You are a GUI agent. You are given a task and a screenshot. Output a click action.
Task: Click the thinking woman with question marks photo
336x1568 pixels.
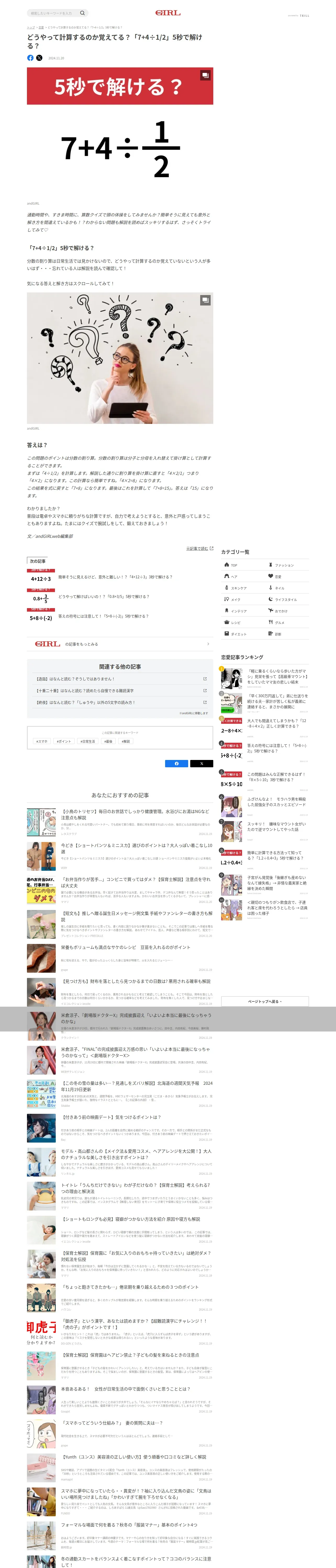(120, 358)
